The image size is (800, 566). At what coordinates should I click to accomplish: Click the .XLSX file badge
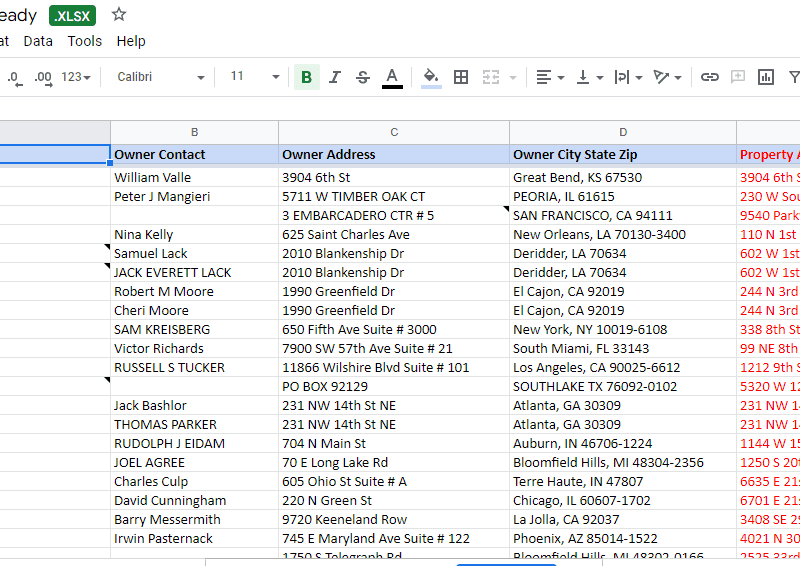point(73,15)
